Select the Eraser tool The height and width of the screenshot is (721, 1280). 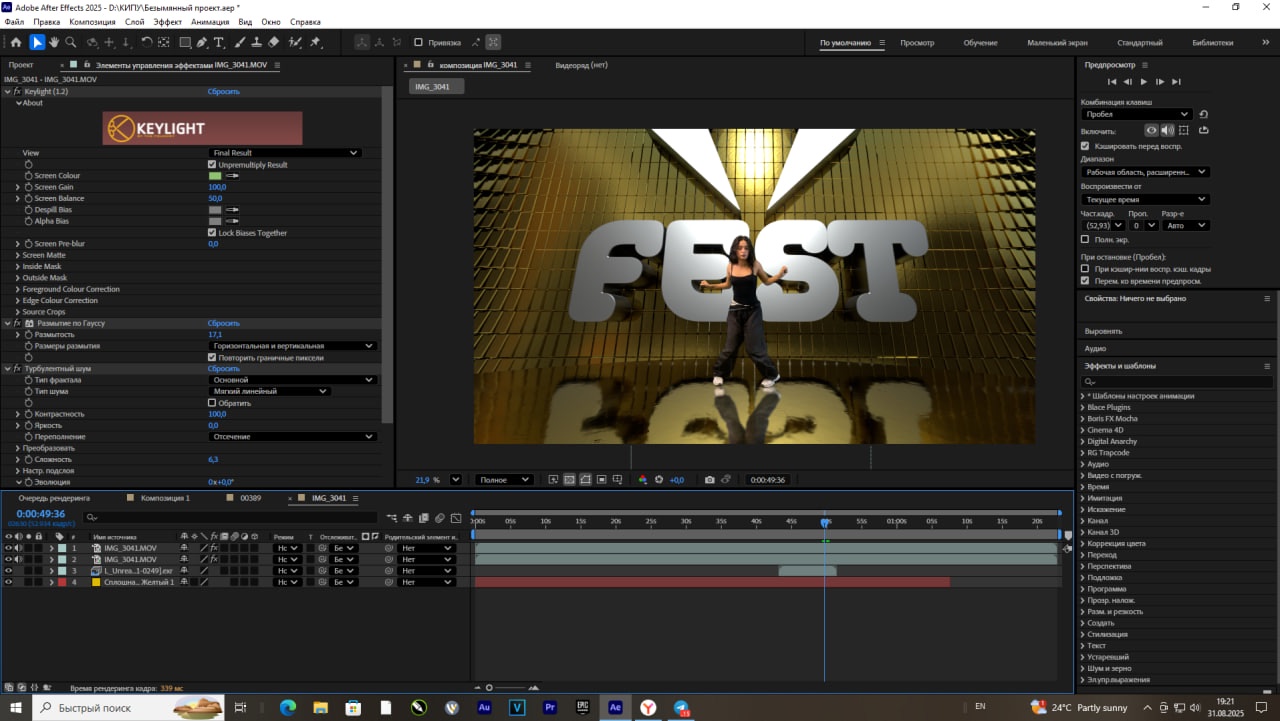[x=274, y=42]
